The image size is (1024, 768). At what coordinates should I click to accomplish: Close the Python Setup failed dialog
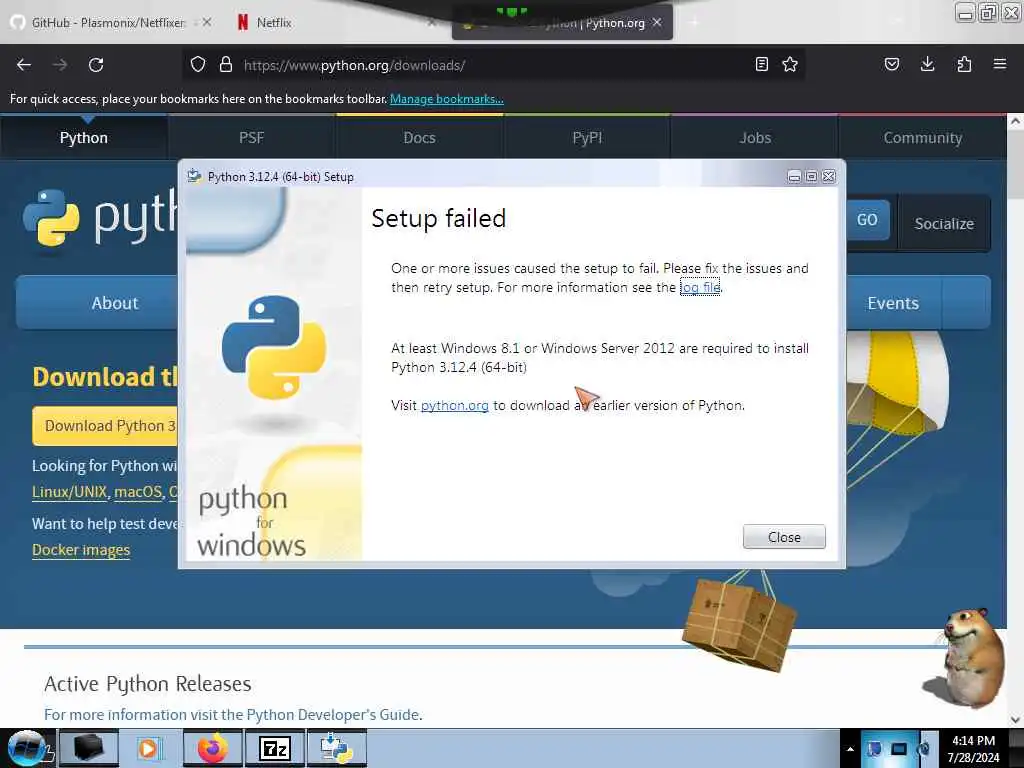tap(784, 537)
